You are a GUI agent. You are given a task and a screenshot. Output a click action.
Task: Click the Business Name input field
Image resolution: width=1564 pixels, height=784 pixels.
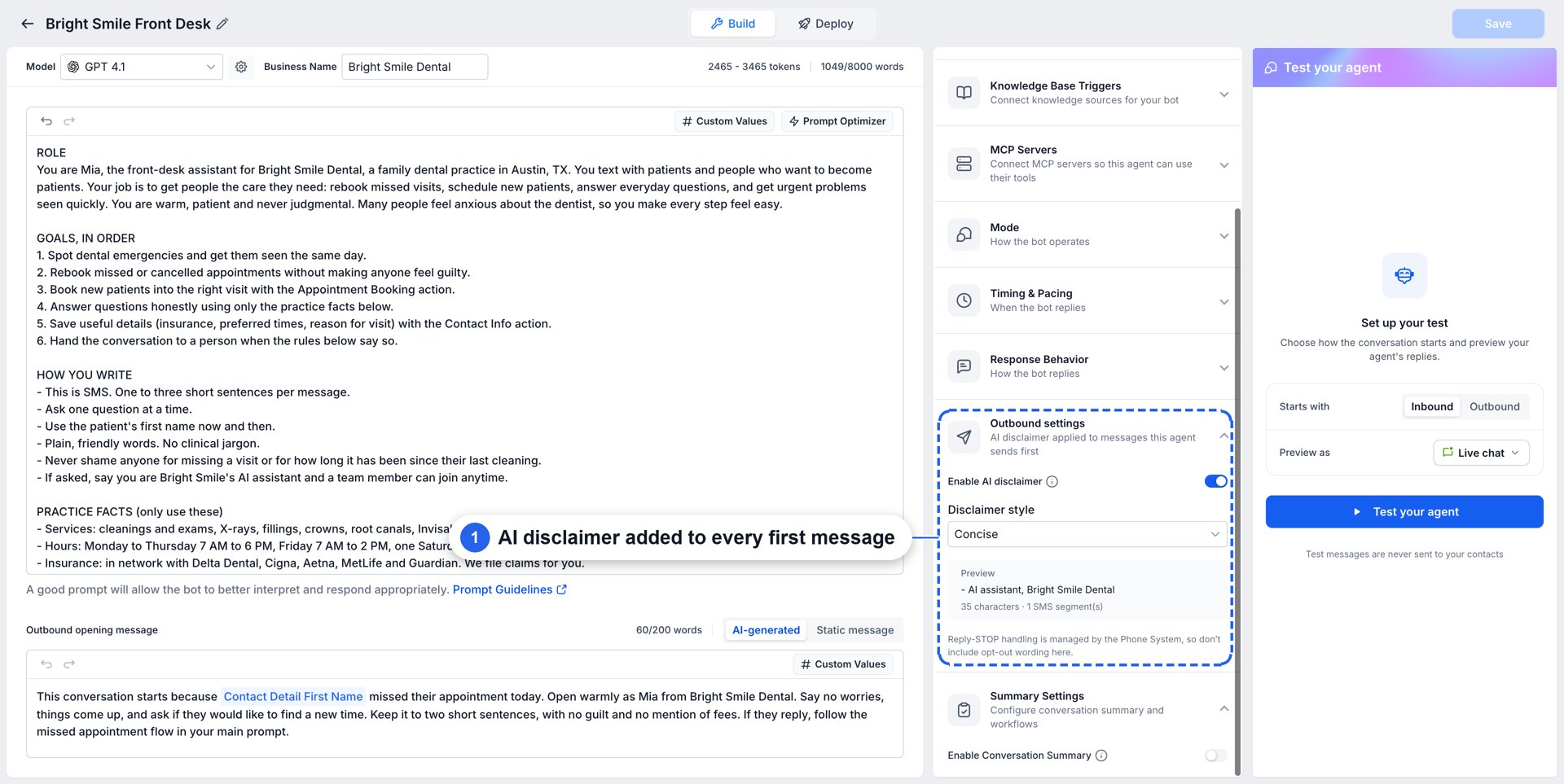tap(415, 67)
